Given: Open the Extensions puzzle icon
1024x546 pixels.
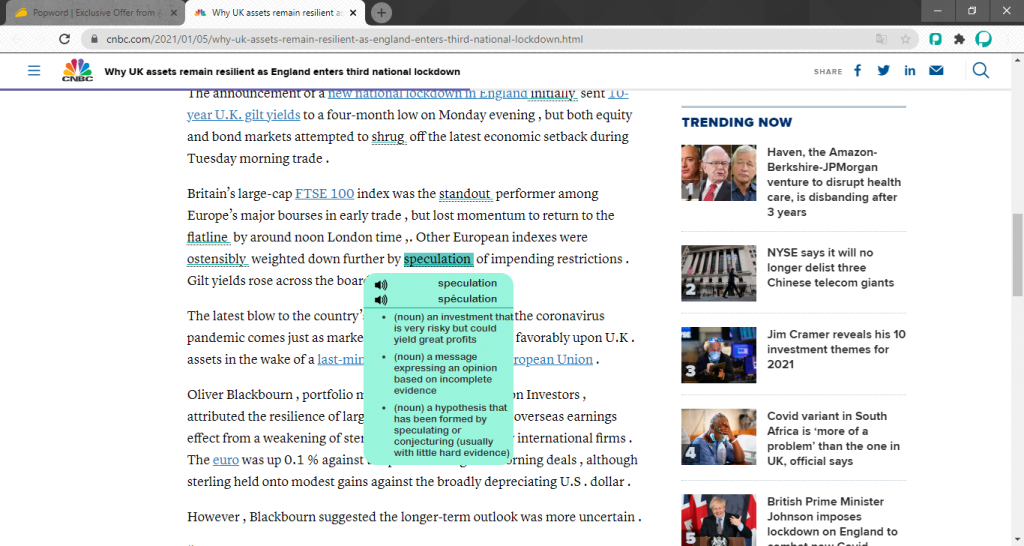Looking at the screenshot, I should [959, 39].
